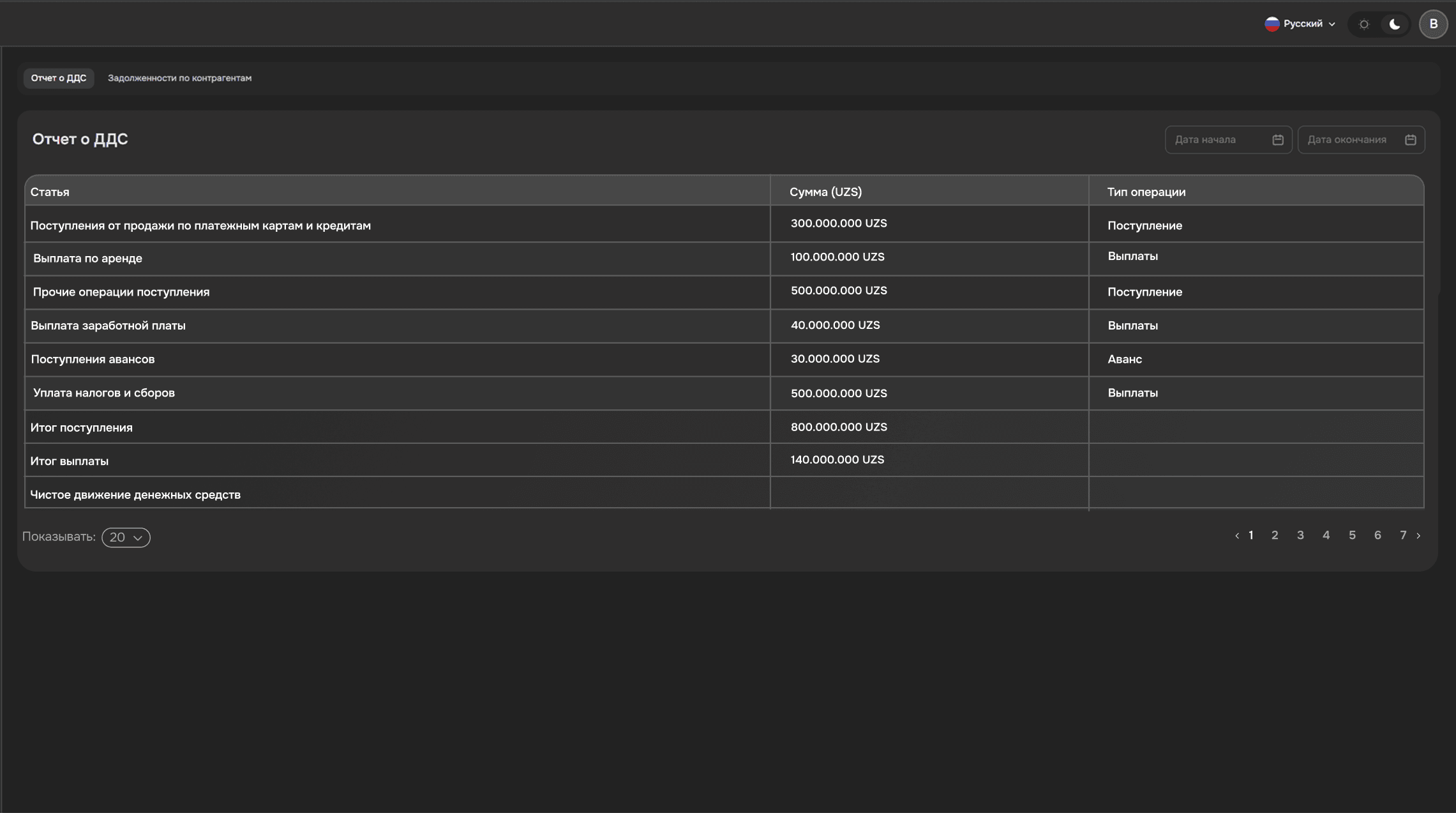Go to previous page arrow
Viewport: 1456px width, 813px height.
pyautogui.click(x=1236, y=536)
